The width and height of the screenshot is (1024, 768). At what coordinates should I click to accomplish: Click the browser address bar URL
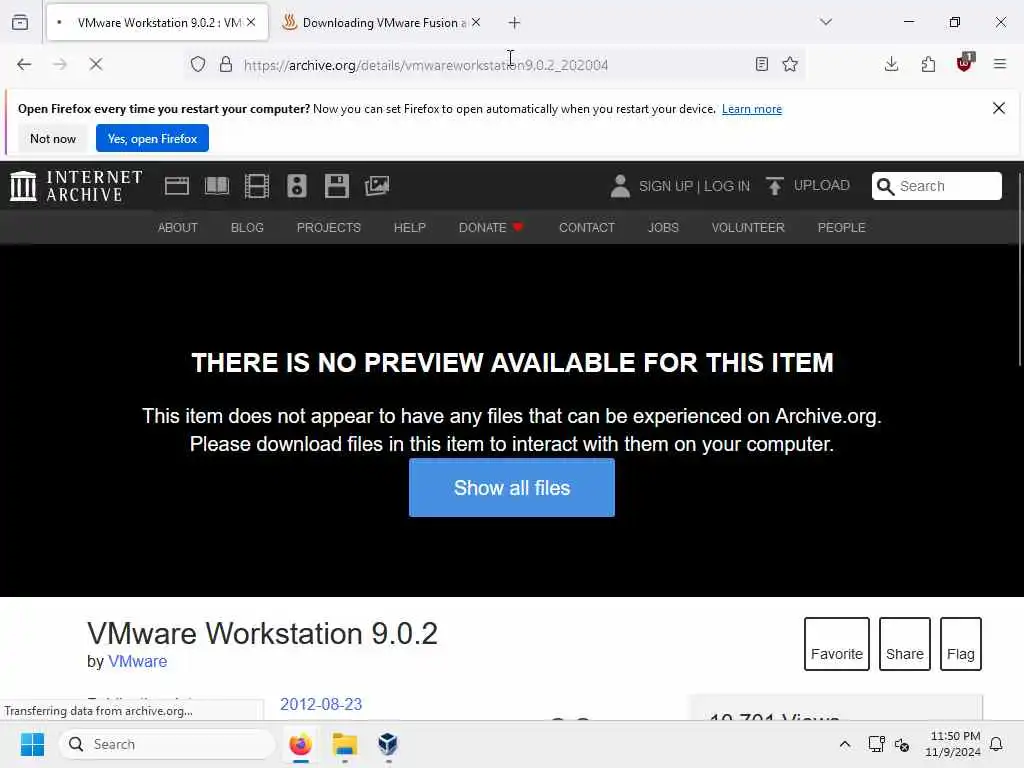tap(426, 65)
